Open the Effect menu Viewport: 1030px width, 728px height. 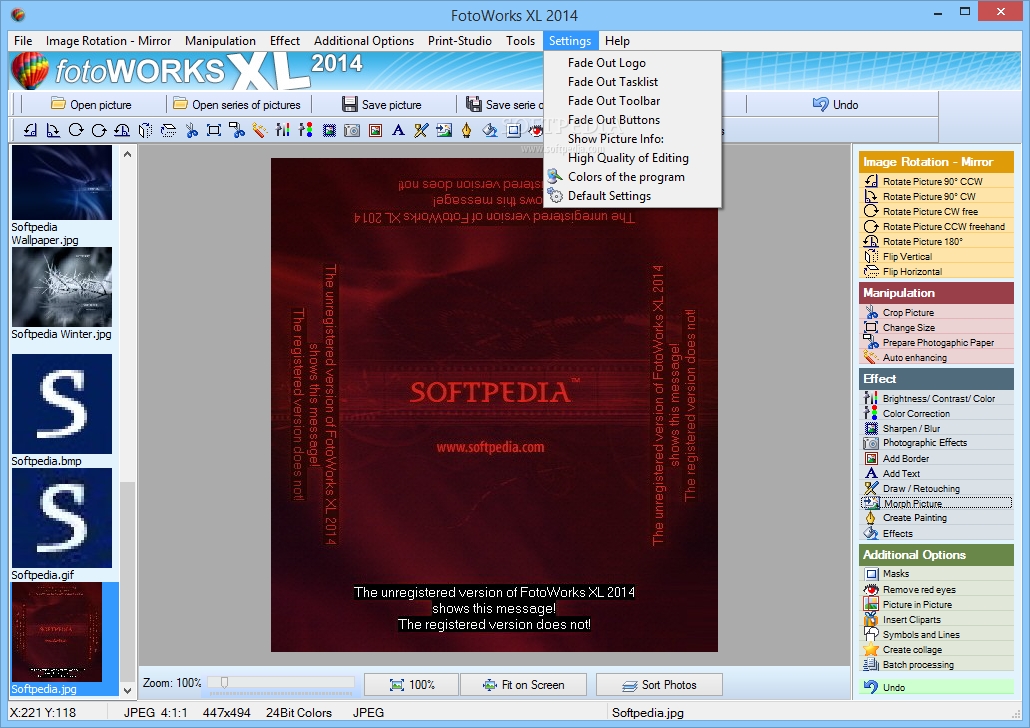point(284,41)
